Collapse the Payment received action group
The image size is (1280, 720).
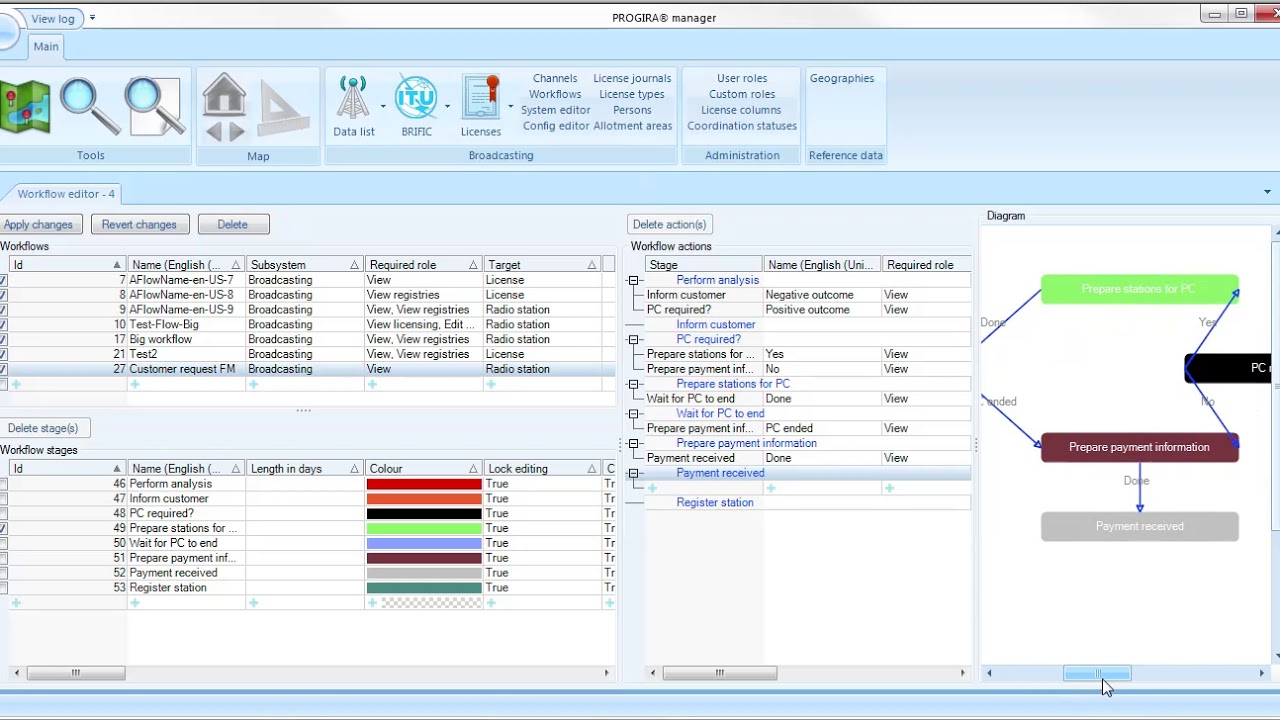coord(633,473)
